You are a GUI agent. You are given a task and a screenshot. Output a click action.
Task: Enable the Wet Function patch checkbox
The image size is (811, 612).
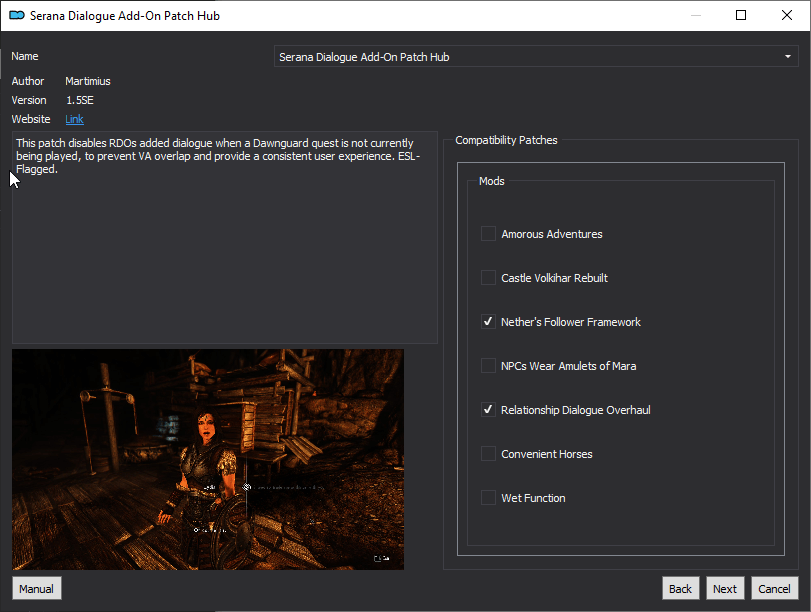pos(488,498)
